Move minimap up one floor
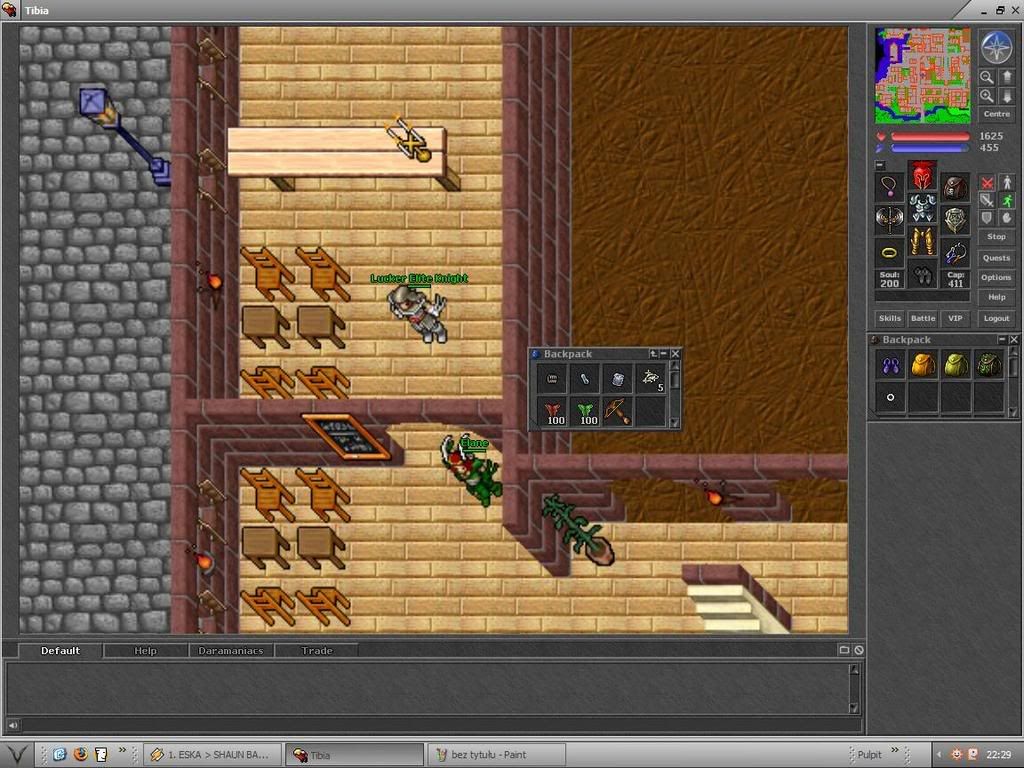 tap(1007, 77)
